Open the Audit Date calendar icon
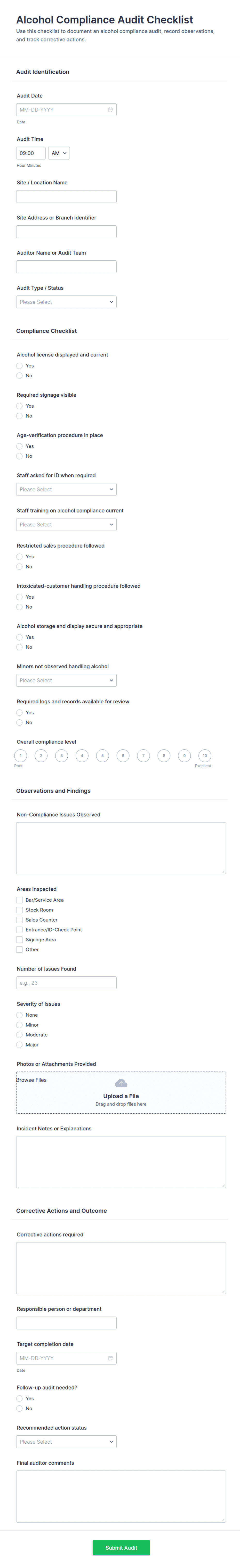The width and height of the screenshot is (240, 1568). click(x=110, y=109)
